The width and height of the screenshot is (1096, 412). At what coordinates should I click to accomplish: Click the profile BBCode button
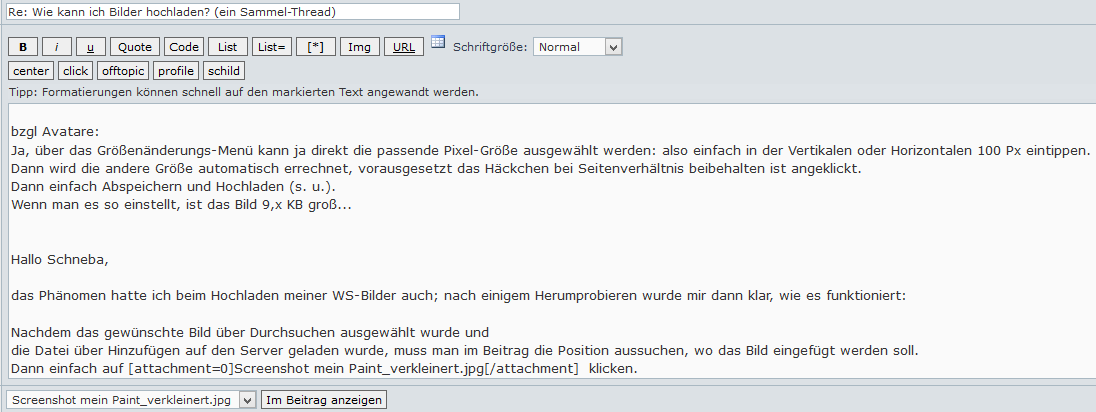(x=176, y=71)
